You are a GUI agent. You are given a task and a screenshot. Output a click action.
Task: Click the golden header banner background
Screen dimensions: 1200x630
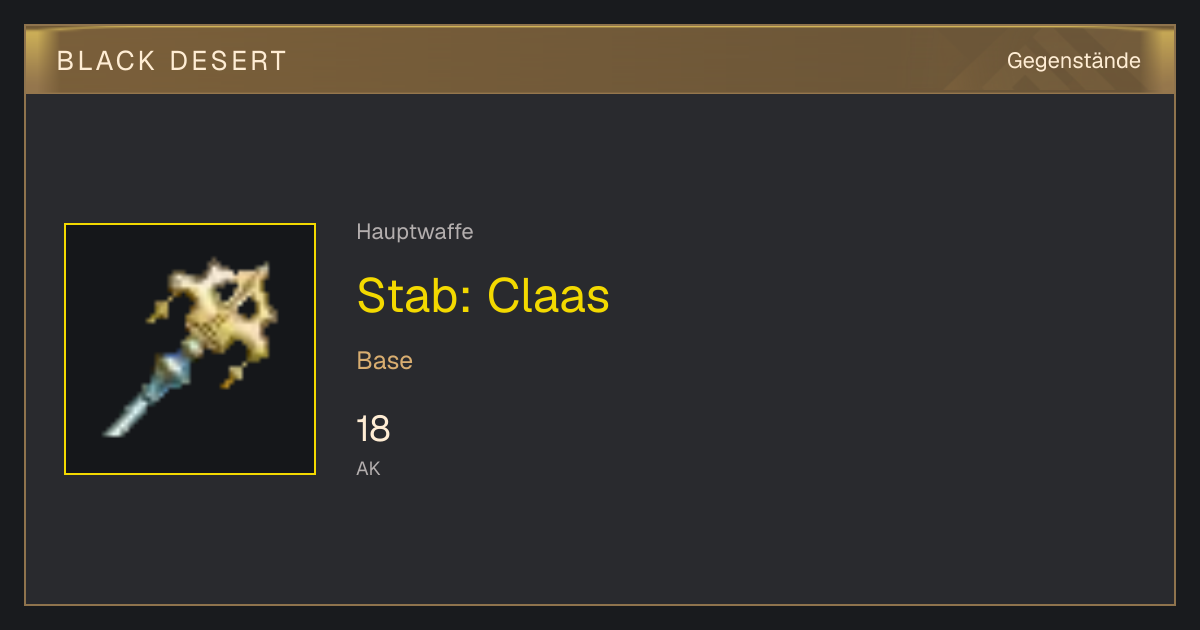coord(600,60)
